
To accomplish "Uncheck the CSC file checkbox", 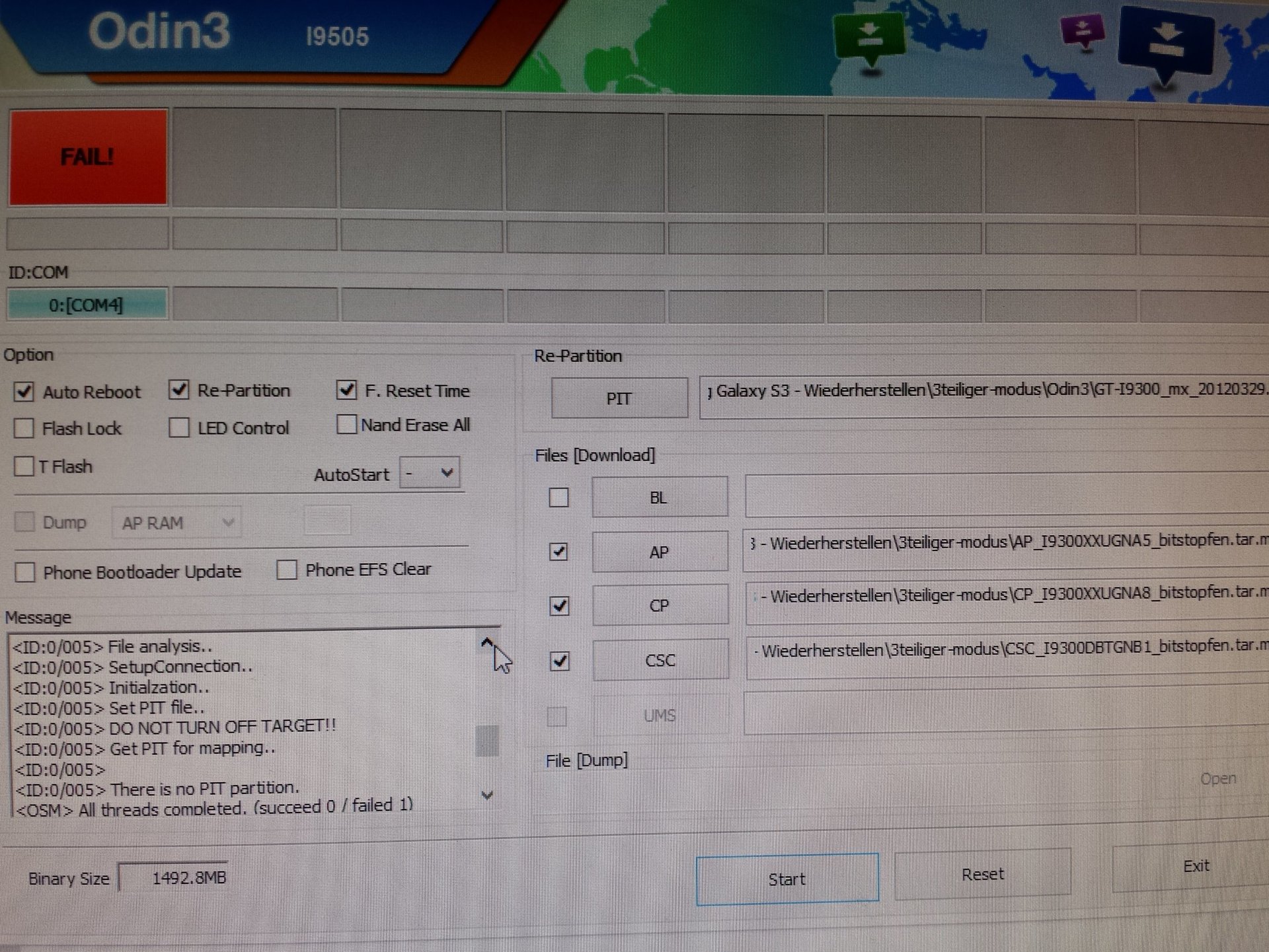I will [x=560, y=661].
